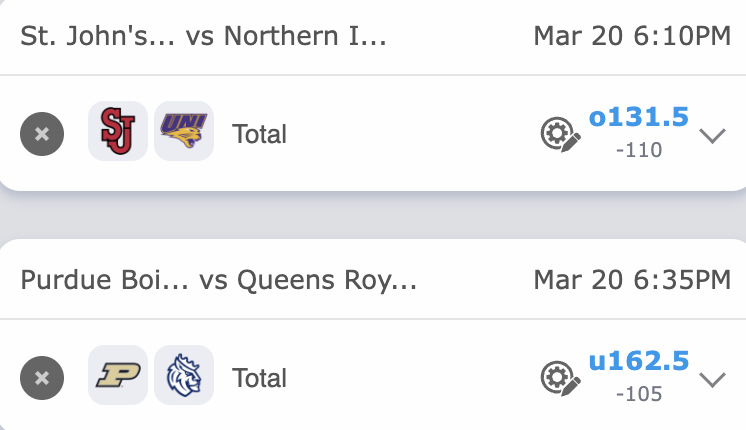Click the Purdue P logo
The height and width of the screenshot is (430, 746).
[x=117, y=375]
